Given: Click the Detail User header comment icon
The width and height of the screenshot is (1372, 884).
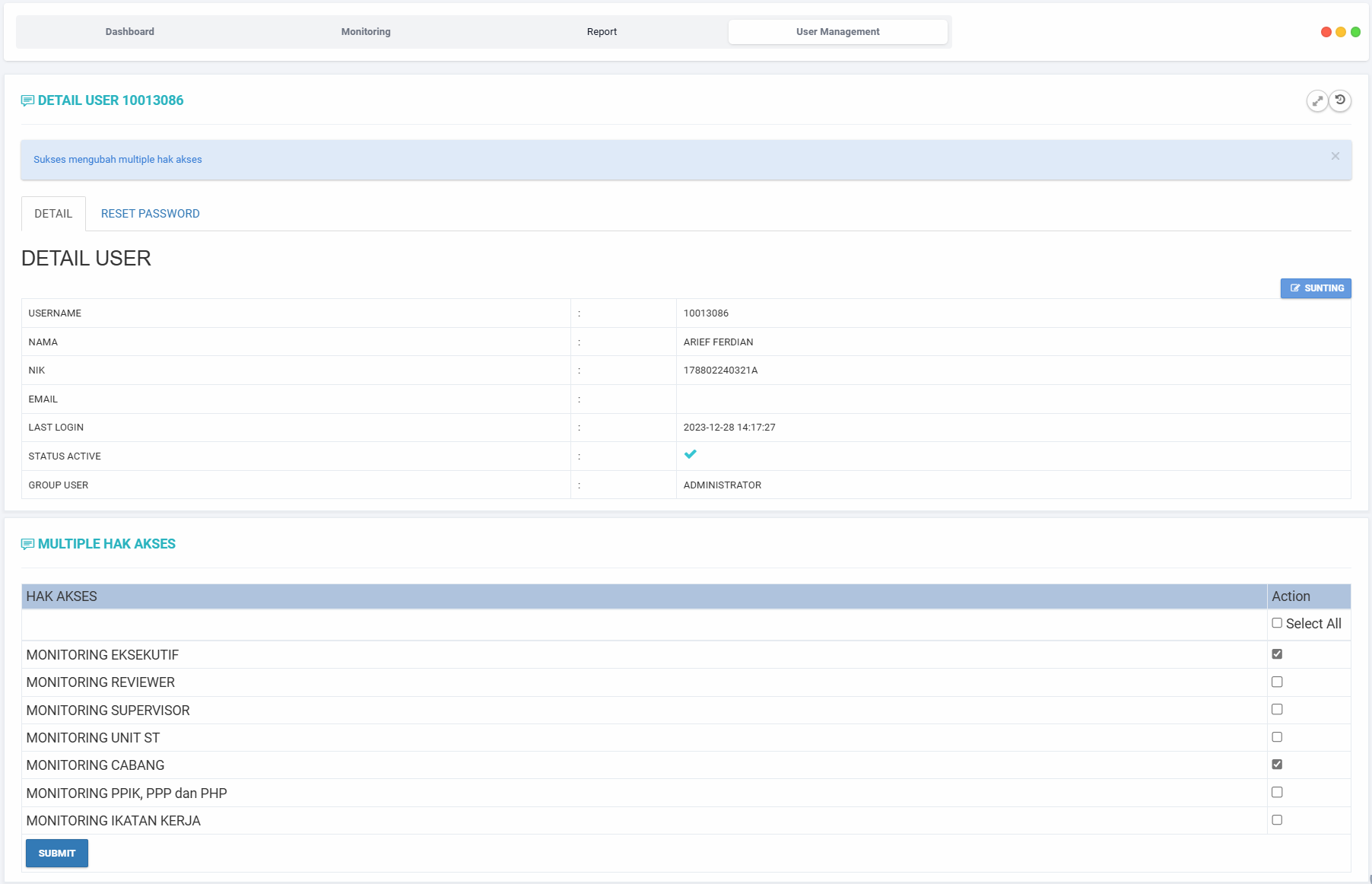Looking at the screenshot, I should [x=27, y=100].
